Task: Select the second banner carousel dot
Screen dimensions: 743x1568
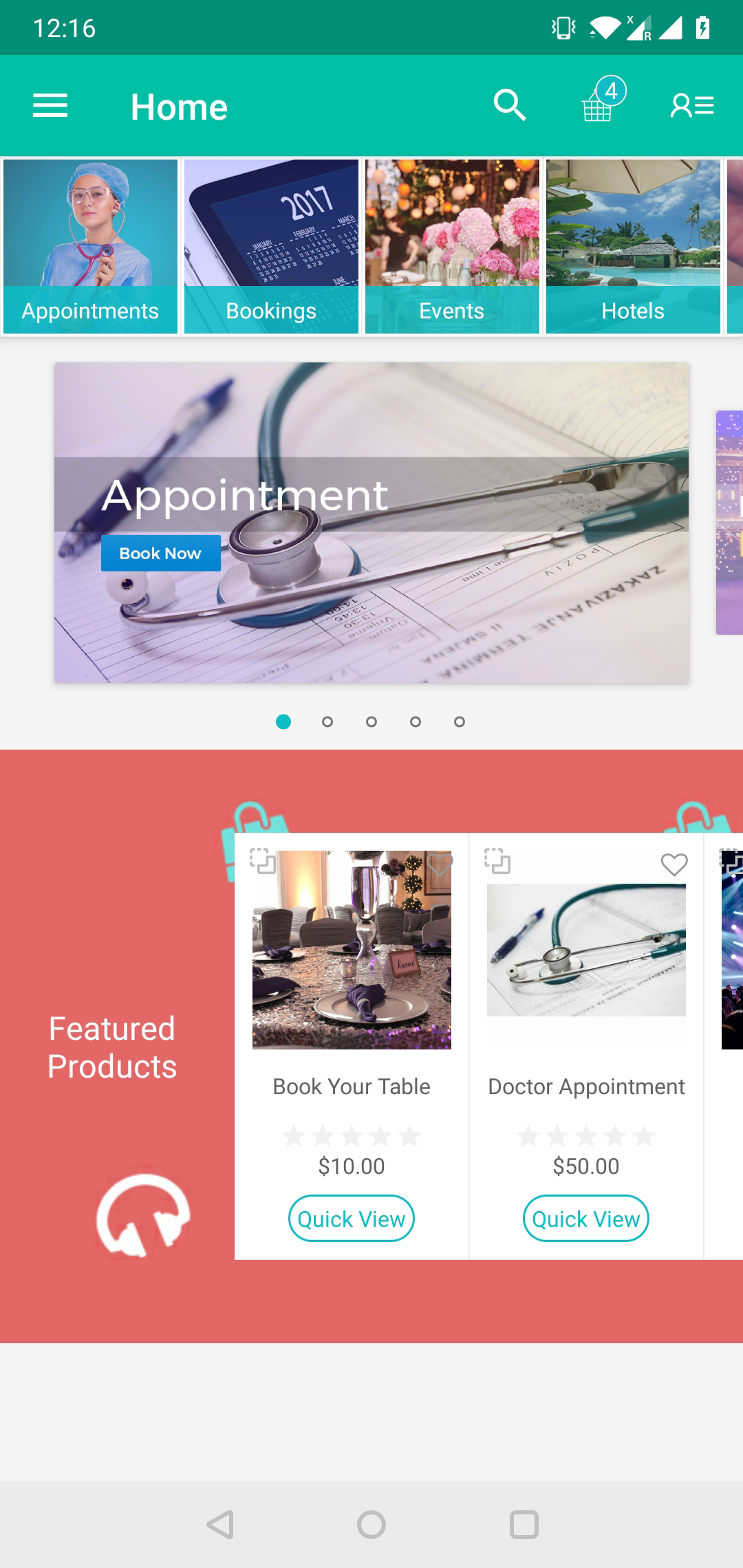Action: pyautogui.click(x=327, y=721)
